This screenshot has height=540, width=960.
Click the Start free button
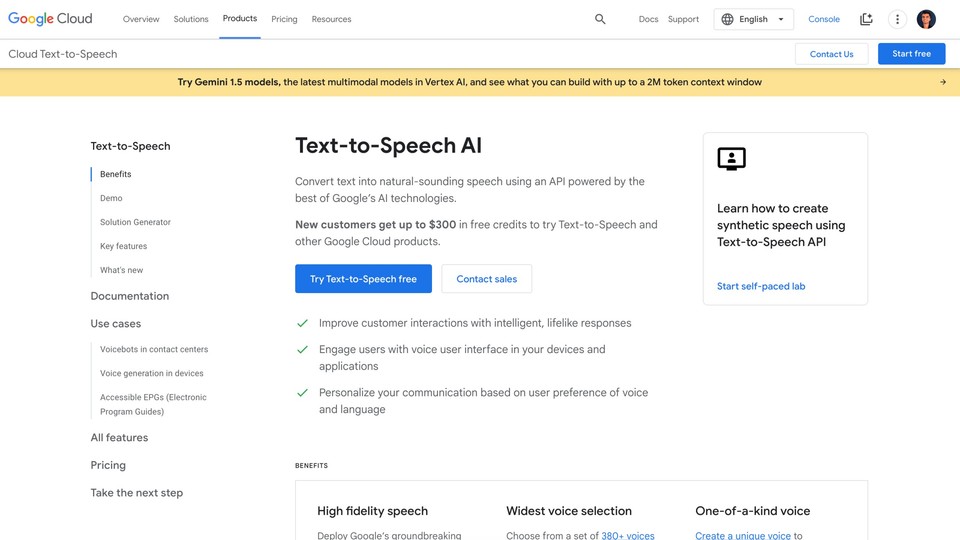point(912,54)
